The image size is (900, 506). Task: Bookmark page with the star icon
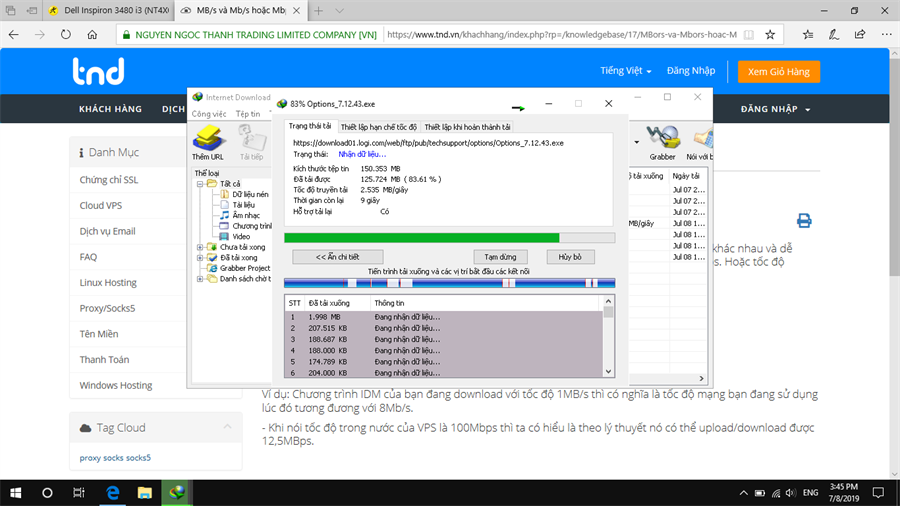click(x=770, y=34)
